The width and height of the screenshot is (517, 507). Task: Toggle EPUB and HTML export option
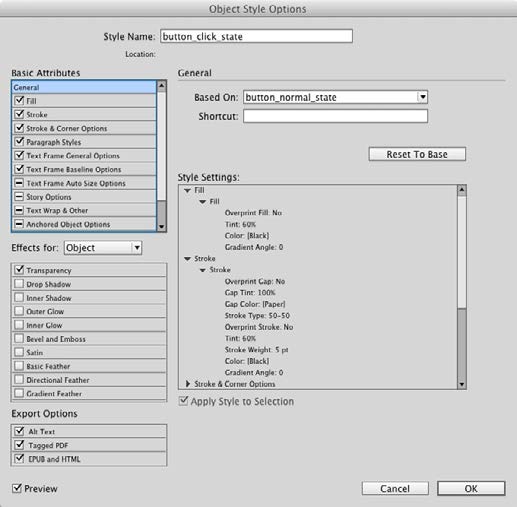pyautogui.click(x=19, y=459)
